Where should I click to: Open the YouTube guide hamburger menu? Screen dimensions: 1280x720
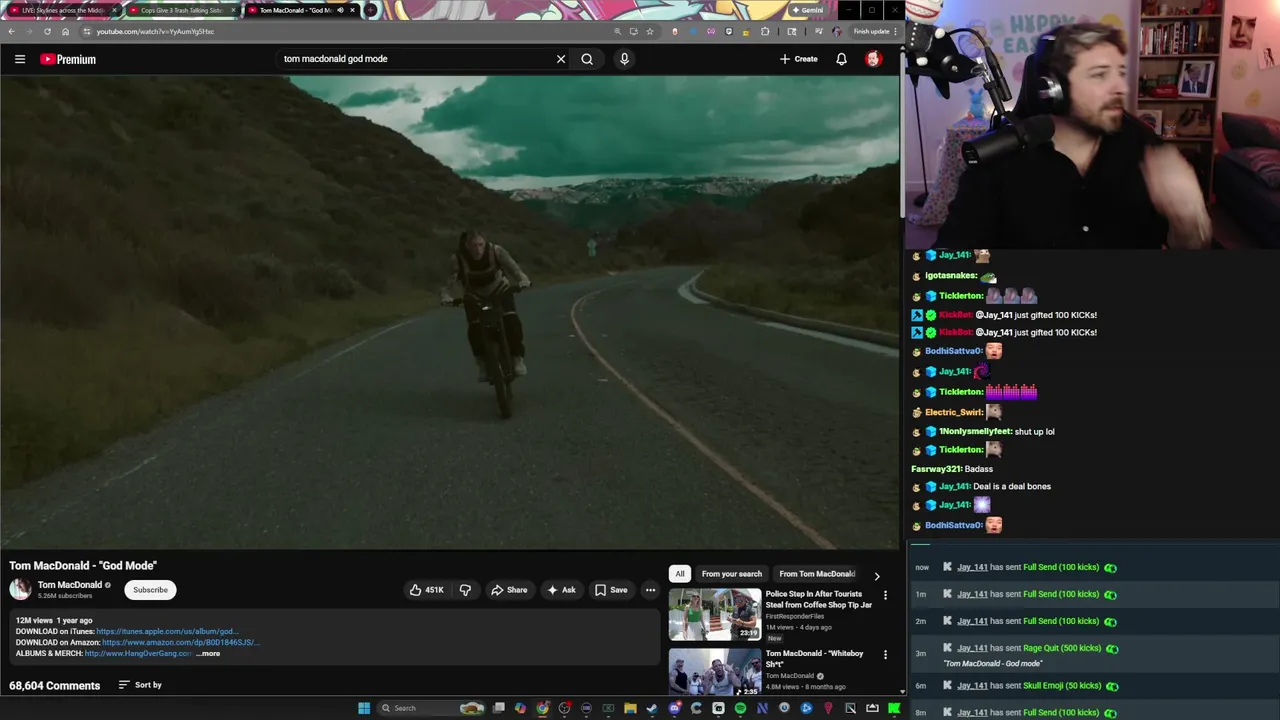[x=19, y=59]
